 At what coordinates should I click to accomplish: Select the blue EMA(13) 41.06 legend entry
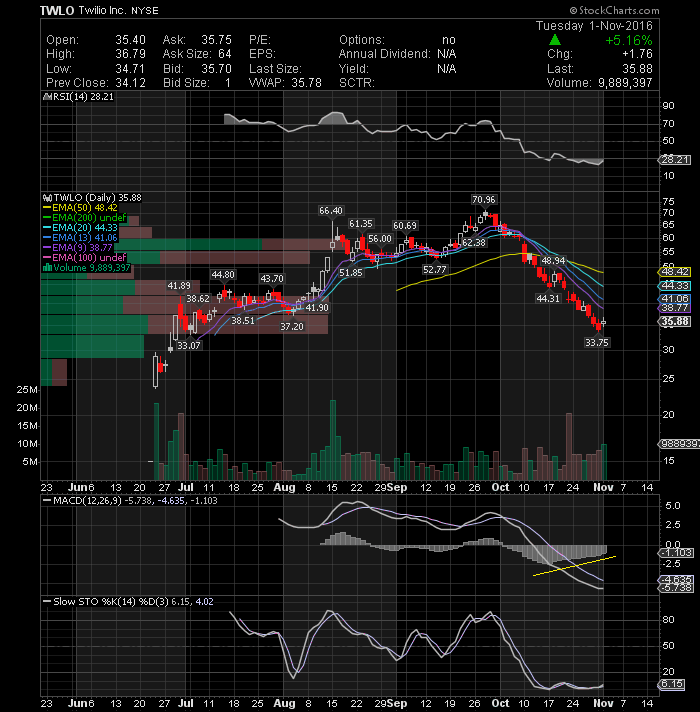(x=80, y=237)
